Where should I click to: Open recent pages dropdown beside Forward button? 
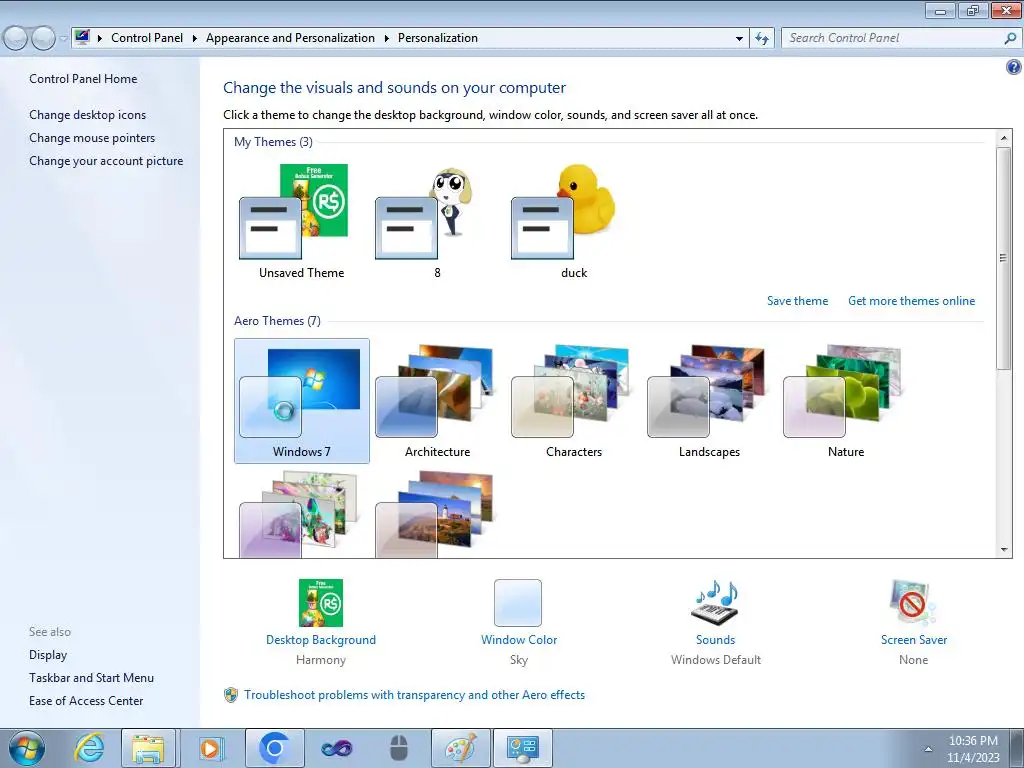(63, 39)
